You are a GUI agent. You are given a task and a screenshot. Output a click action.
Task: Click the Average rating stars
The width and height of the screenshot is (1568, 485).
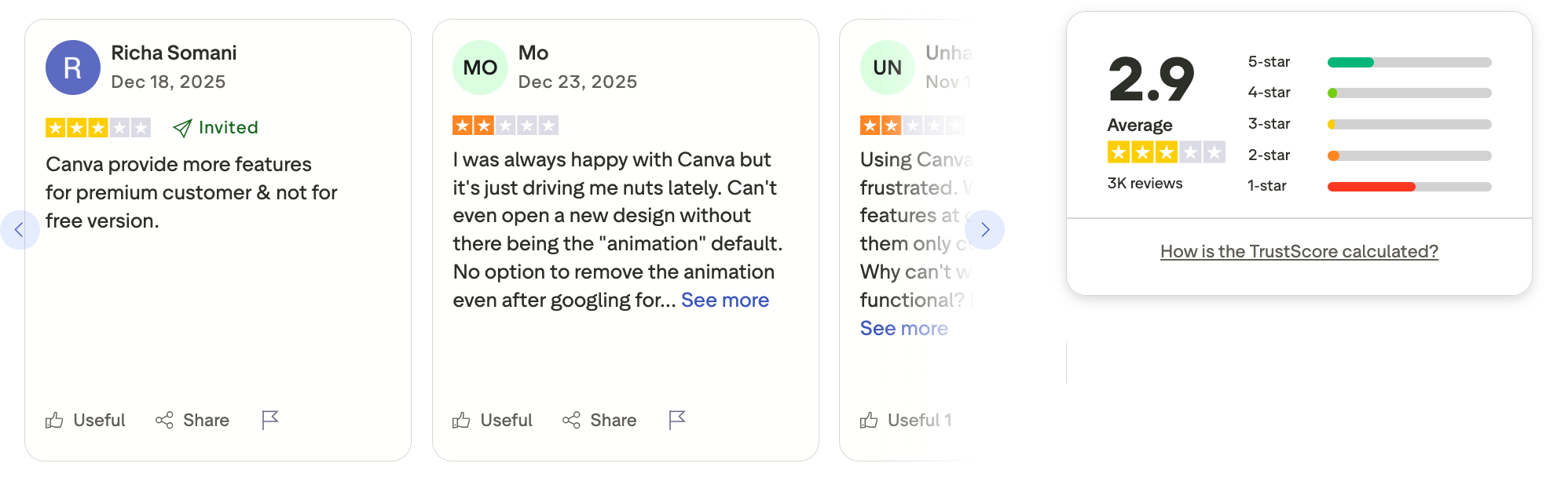(1166, 151)
